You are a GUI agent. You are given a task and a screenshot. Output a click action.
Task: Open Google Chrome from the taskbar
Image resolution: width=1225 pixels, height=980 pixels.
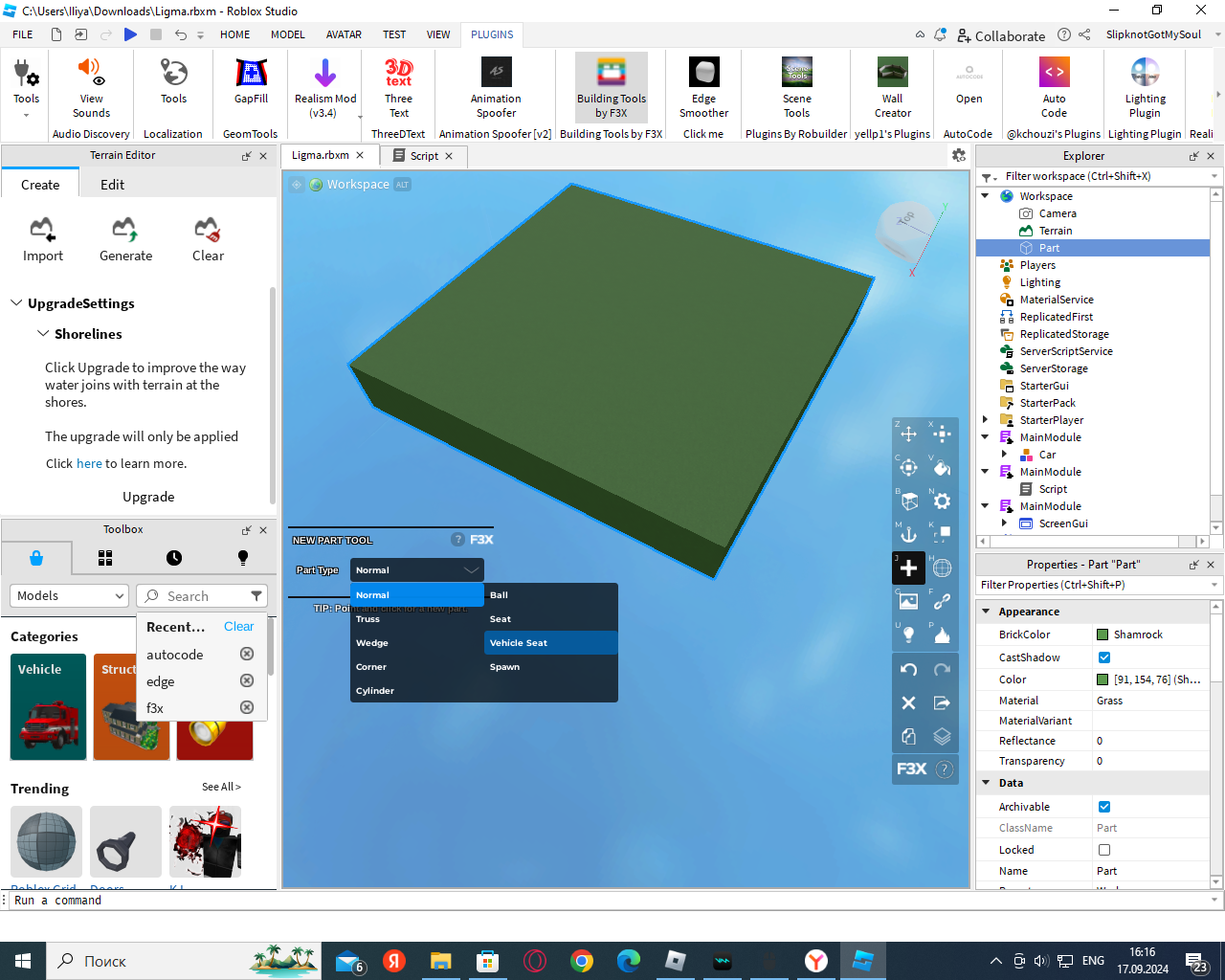pyautogui.click(x=581, y=961)
